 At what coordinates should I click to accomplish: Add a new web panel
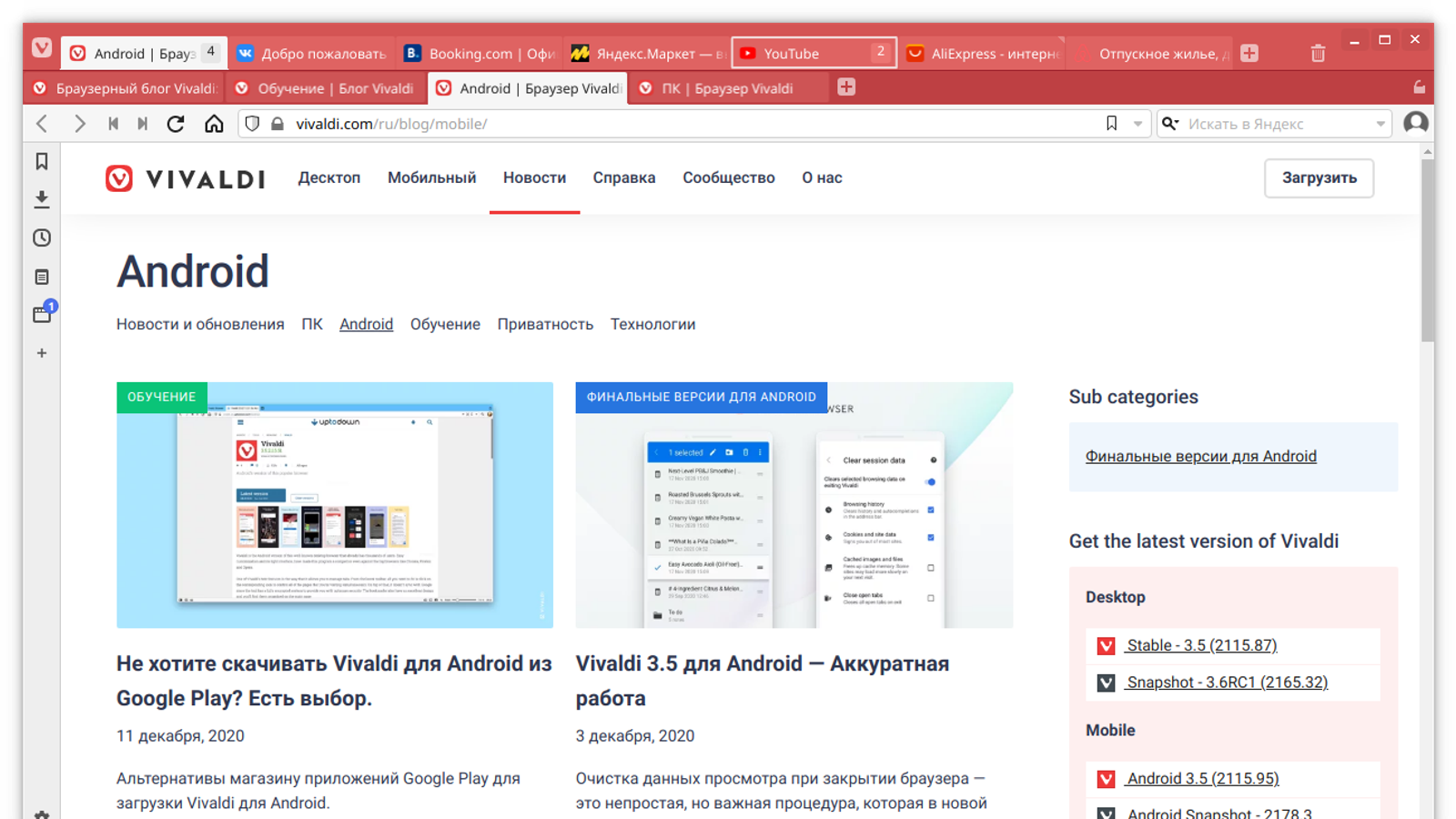coord(42,353)
